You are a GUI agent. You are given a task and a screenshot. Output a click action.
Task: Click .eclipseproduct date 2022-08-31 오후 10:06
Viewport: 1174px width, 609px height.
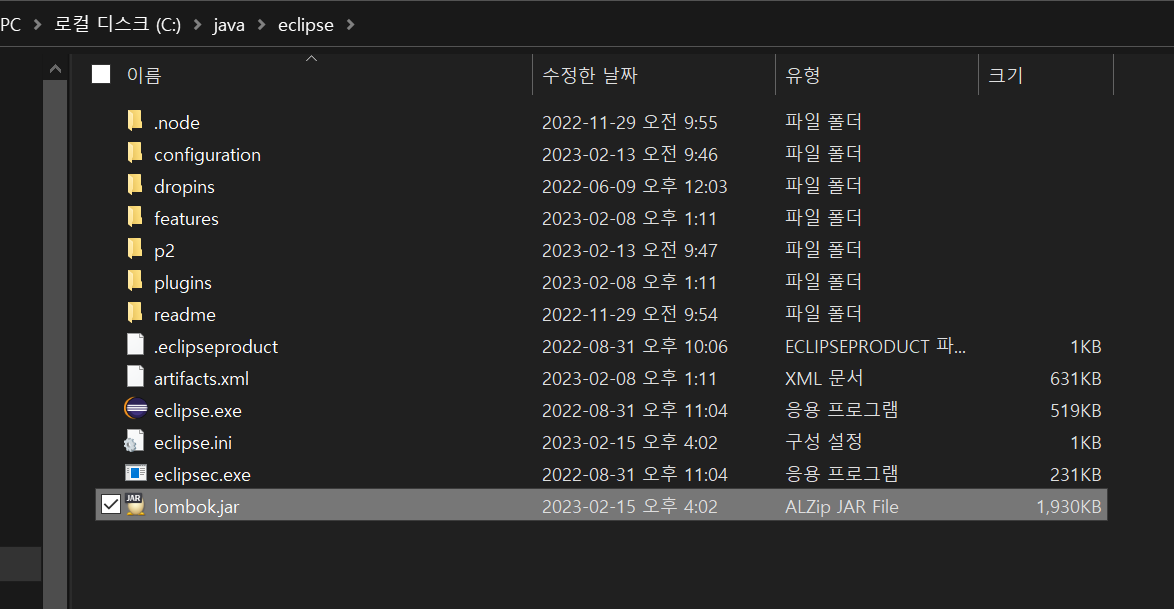[634, 346]
